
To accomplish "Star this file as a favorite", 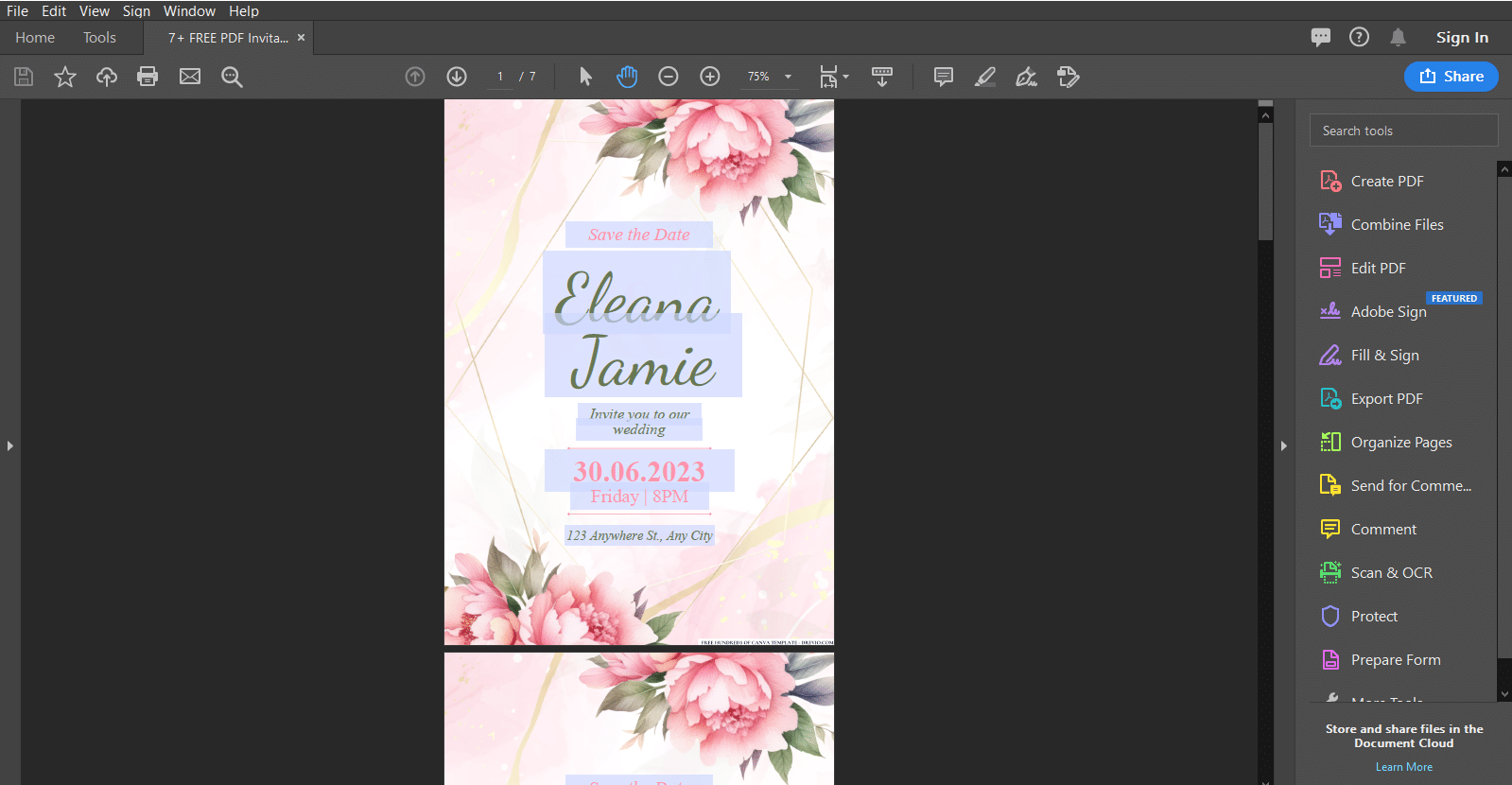I will (64, 77).
